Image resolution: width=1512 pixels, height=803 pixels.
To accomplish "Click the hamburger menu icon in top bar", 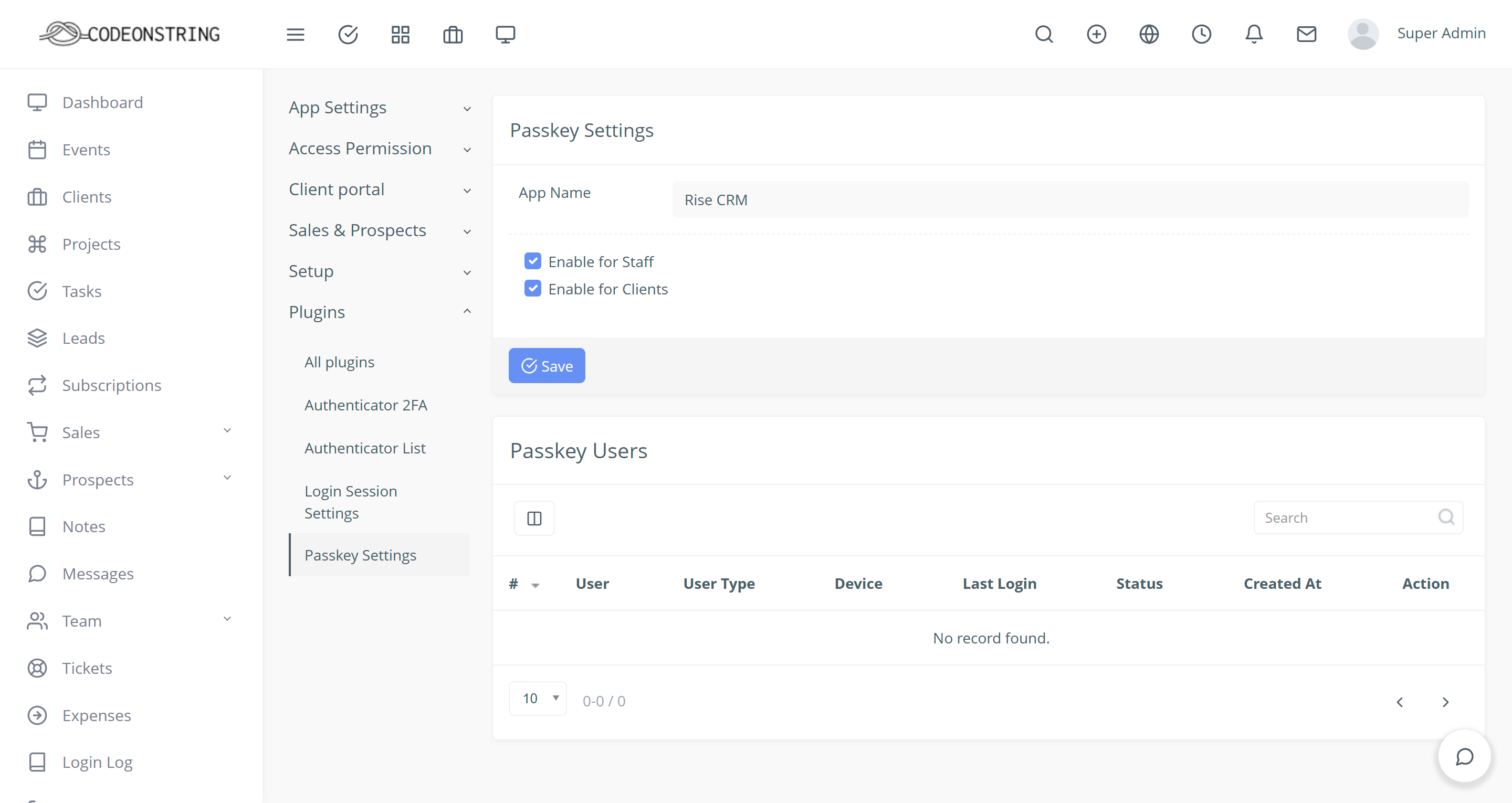I will 295,35.
